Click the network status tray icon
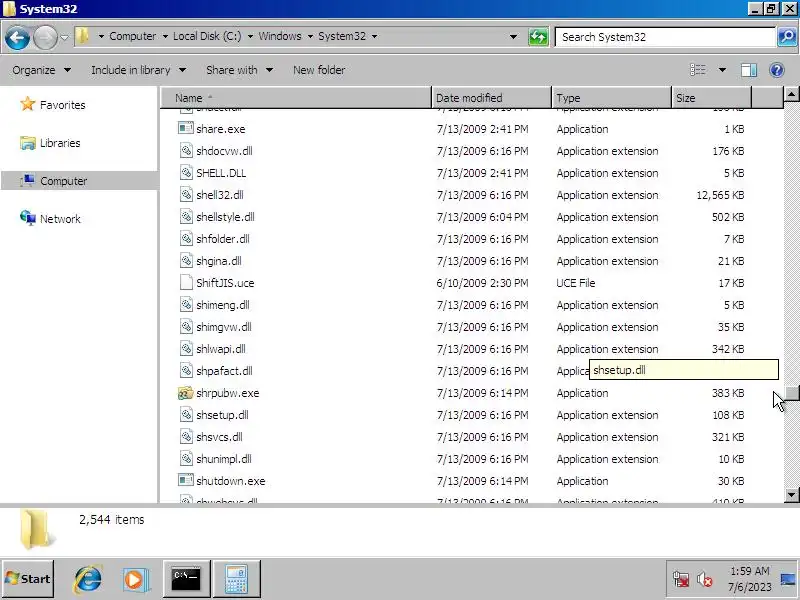 pos(681,580)
